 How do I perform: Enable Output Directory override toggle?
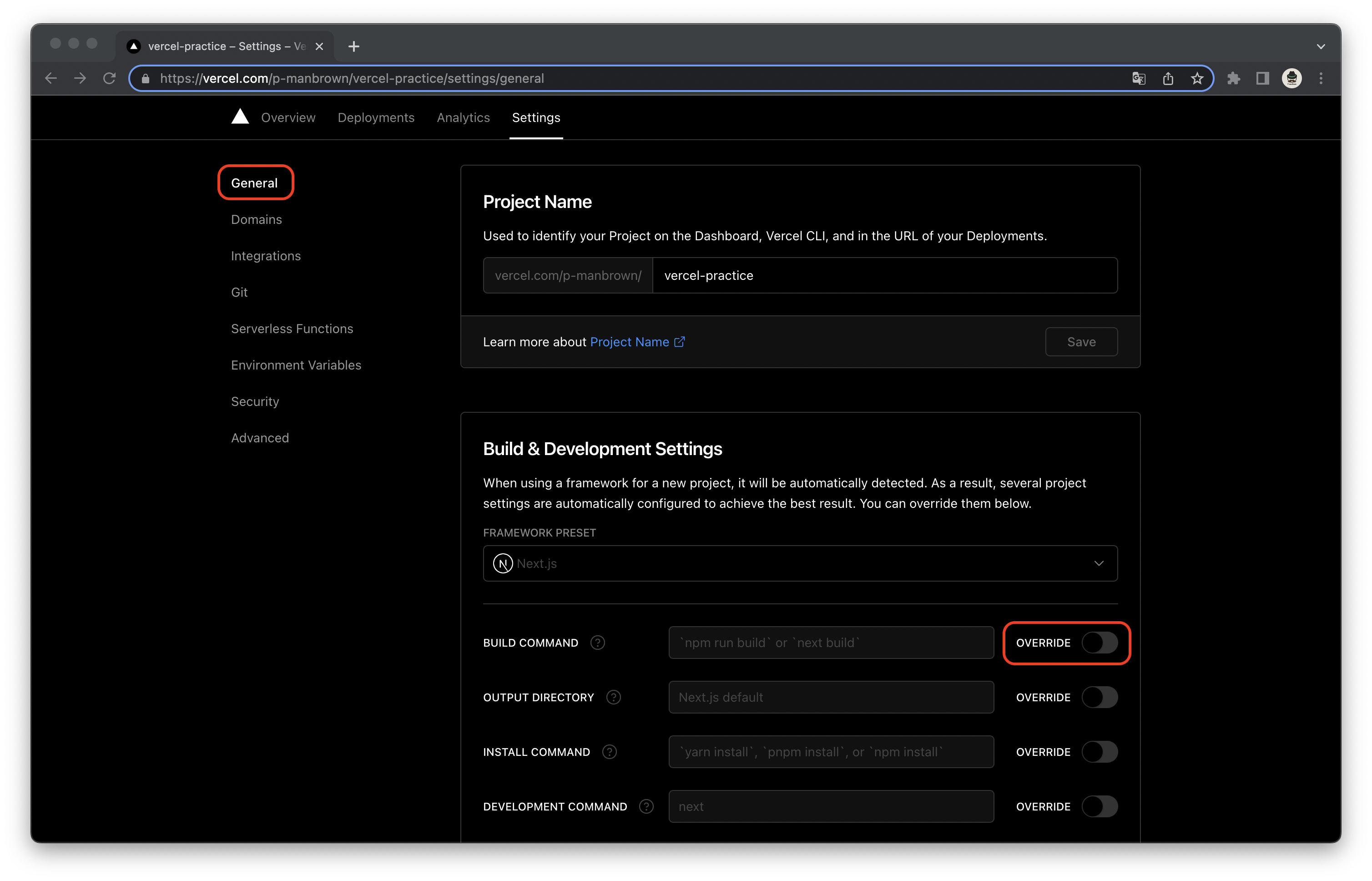(x=1099, y=697)
